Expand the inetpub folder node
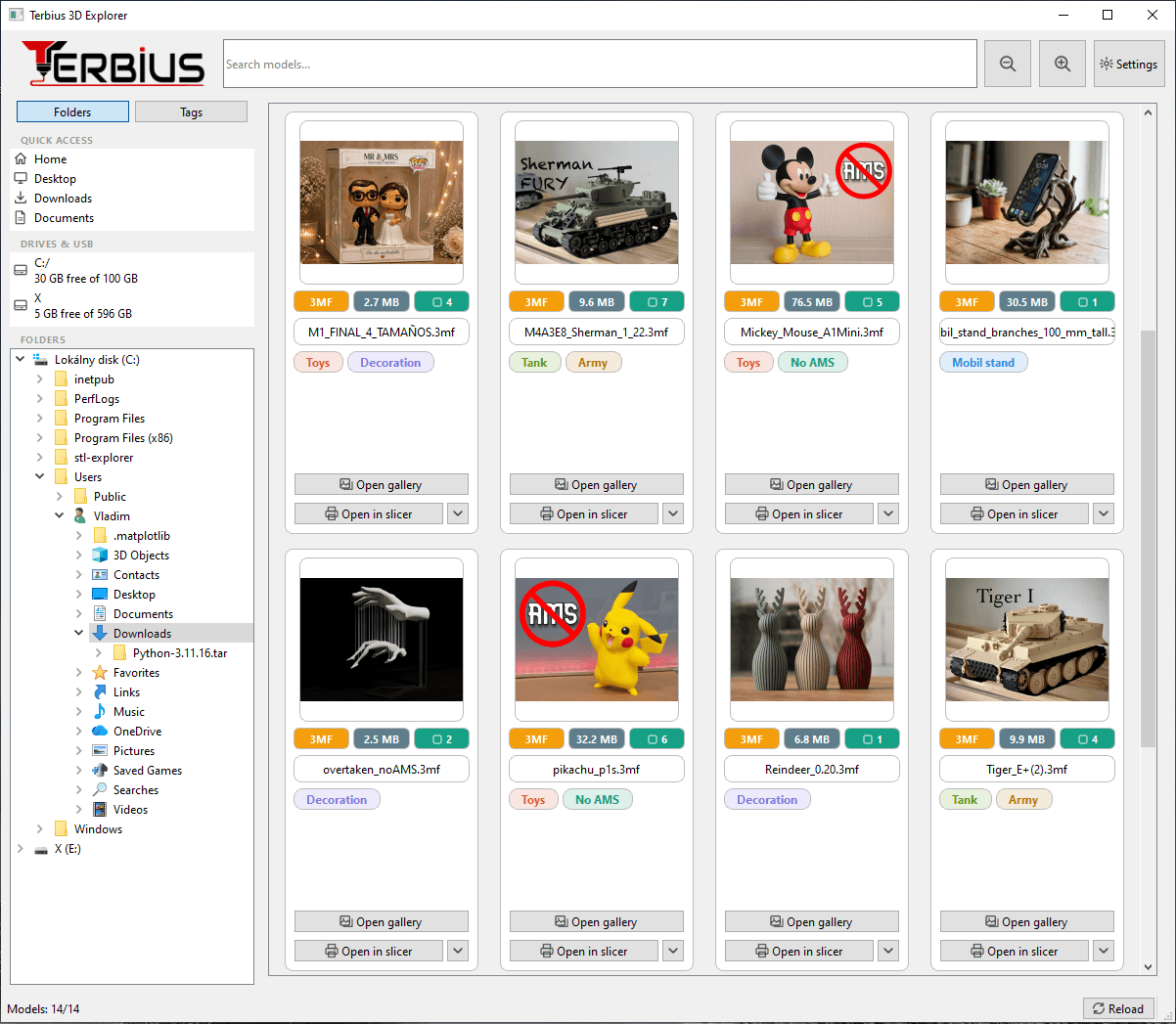The width and height of the screenshot is (1176, 1024). pyautogui.click(x=40, y=378)
